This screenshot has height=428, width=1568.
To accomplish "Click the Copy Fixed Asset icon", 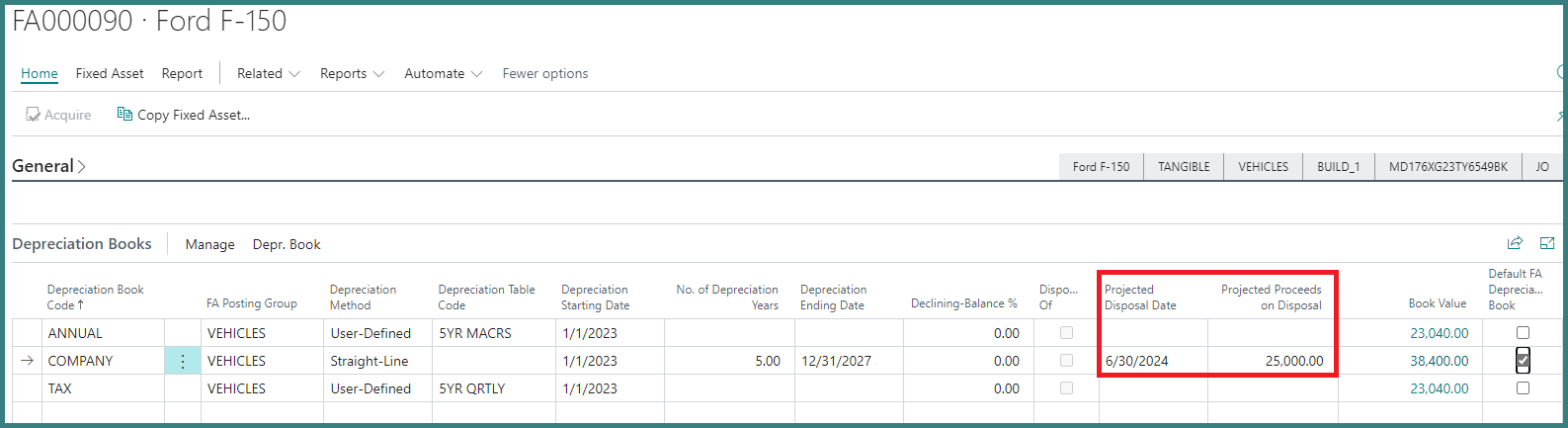I will [x=124, y=114].
